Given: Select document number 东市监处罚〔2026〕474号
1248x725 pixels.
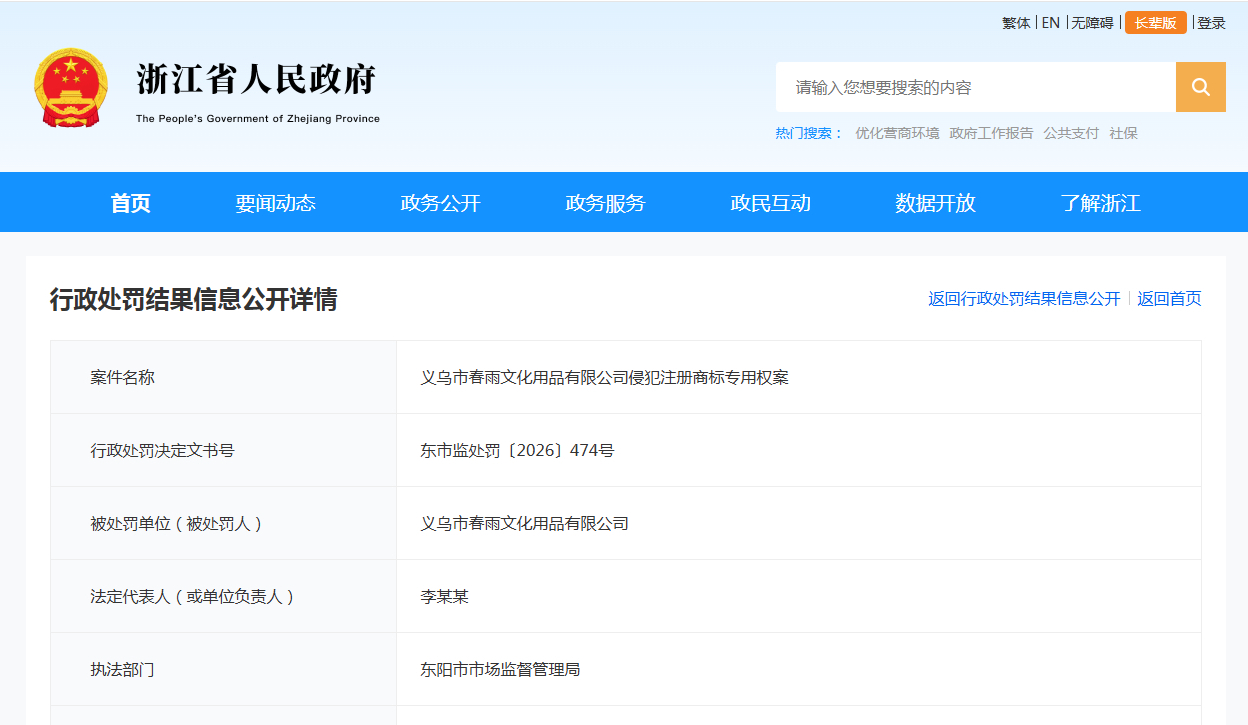Looking at the screenshot, I should tap(517, 450).
